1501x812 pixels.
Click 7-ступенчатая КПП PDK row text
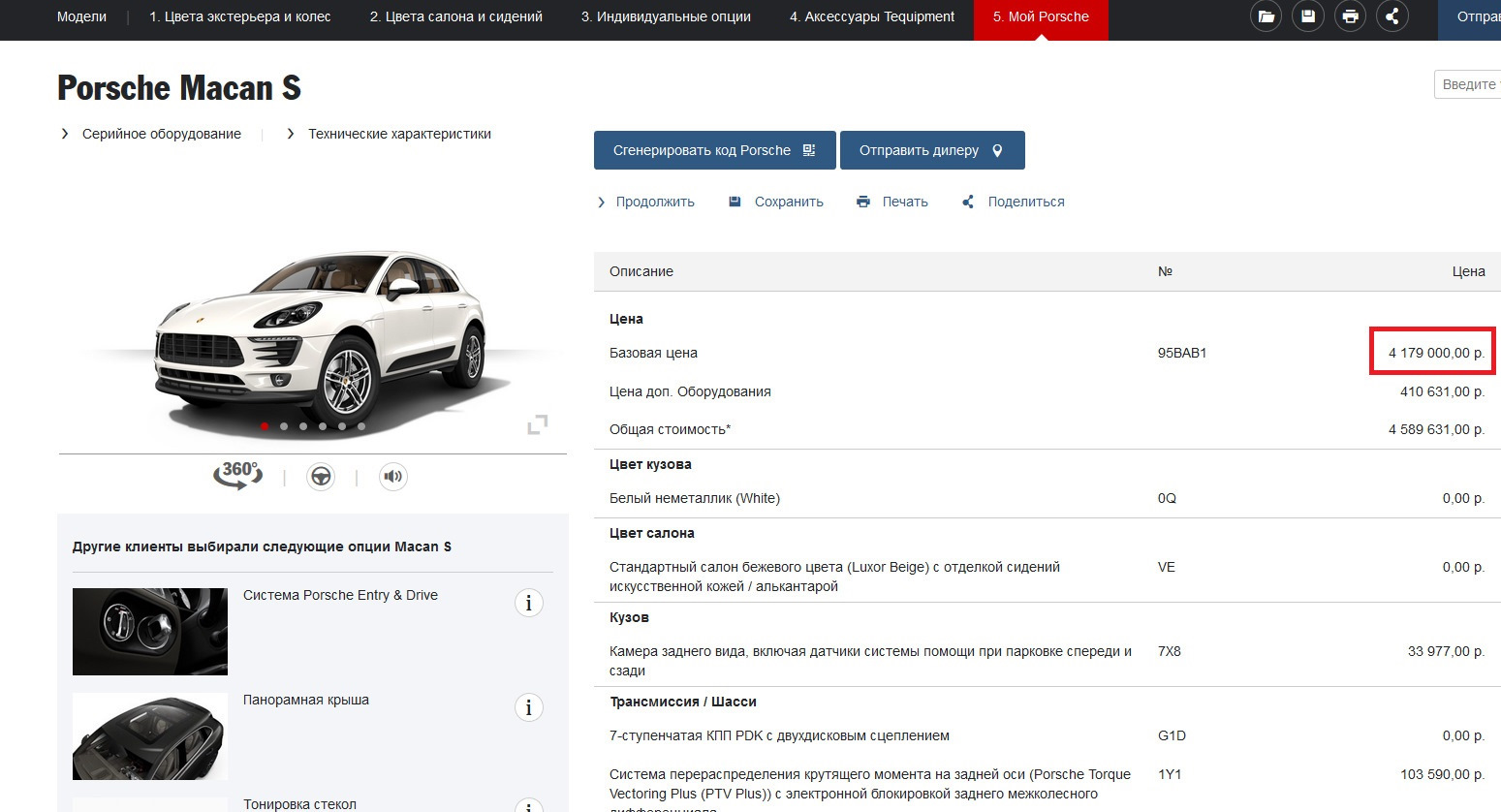click(x=779, y=735)
